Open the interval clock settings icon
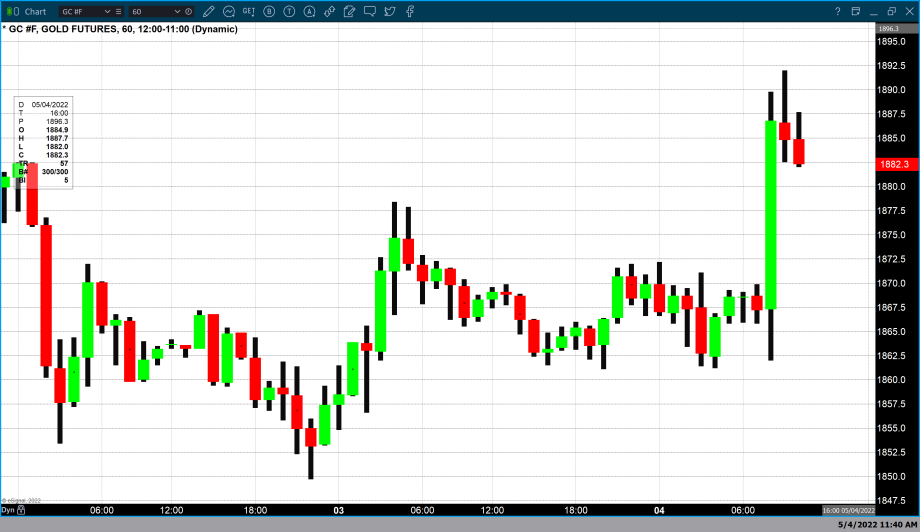Screen dimensions: 920x532 [190, 11]
